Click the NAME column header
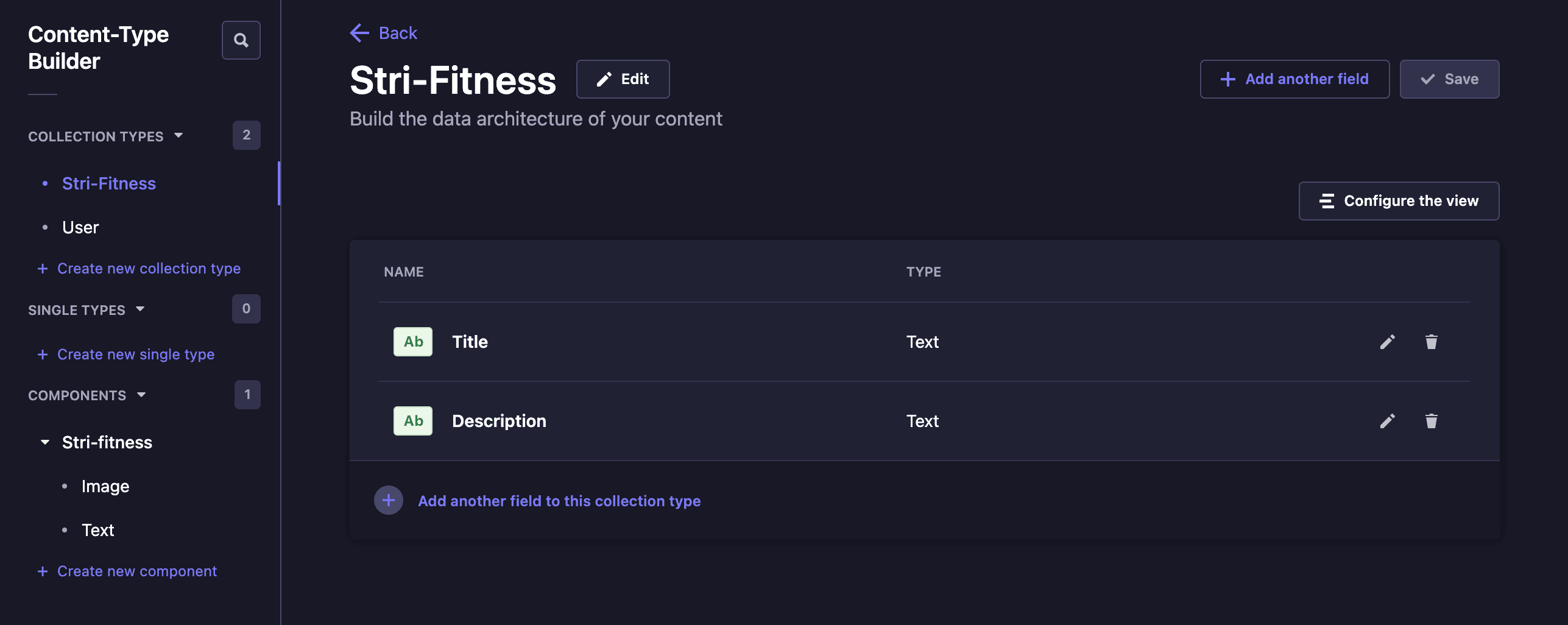 (x=404, y=272)
